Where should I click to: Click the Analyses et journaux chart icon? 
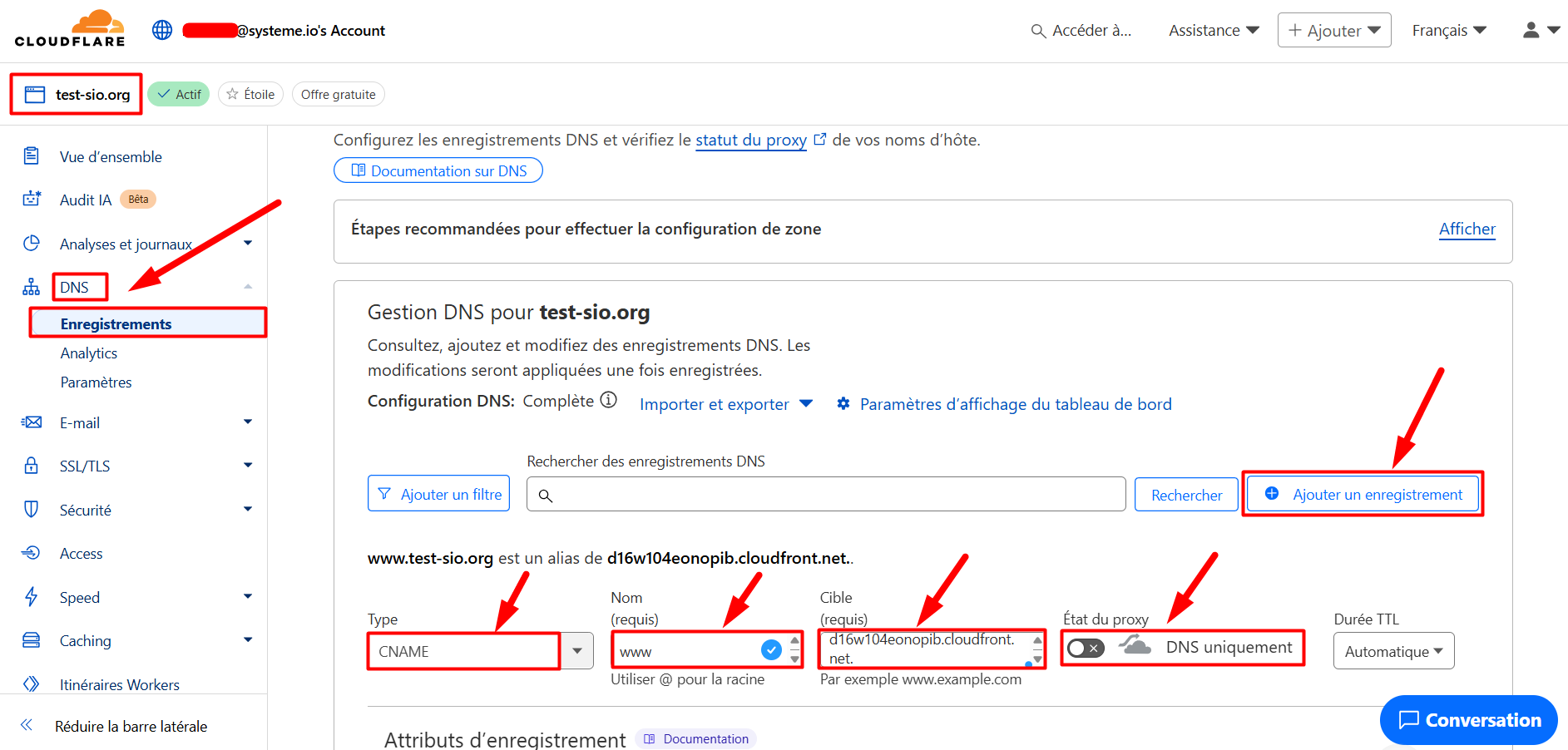click(x=32, y=243)
